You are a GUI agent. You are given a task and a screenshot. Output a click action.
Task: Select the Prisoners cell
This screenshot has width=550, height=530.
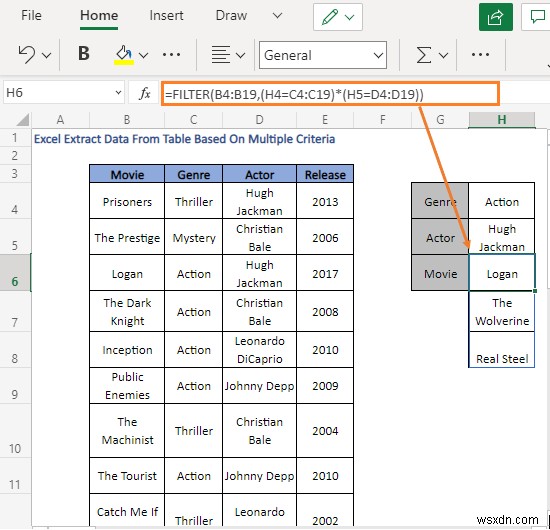127,201
